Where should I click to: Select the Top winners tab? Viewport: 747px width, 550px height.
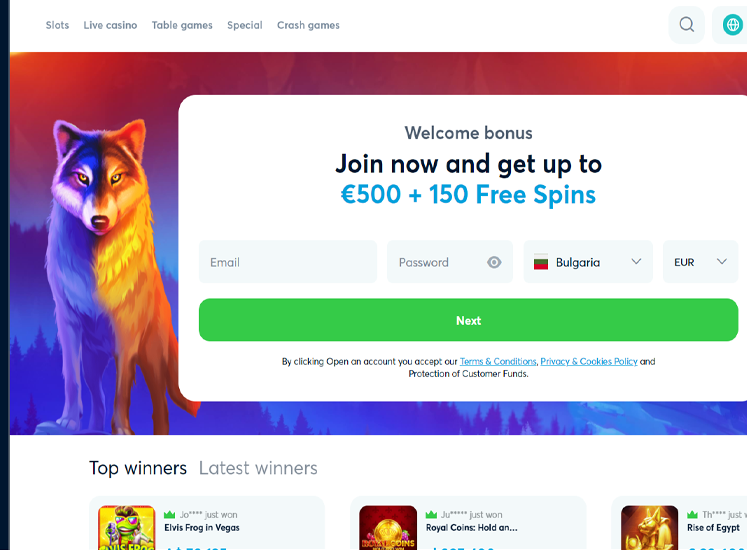click(138, 468)
